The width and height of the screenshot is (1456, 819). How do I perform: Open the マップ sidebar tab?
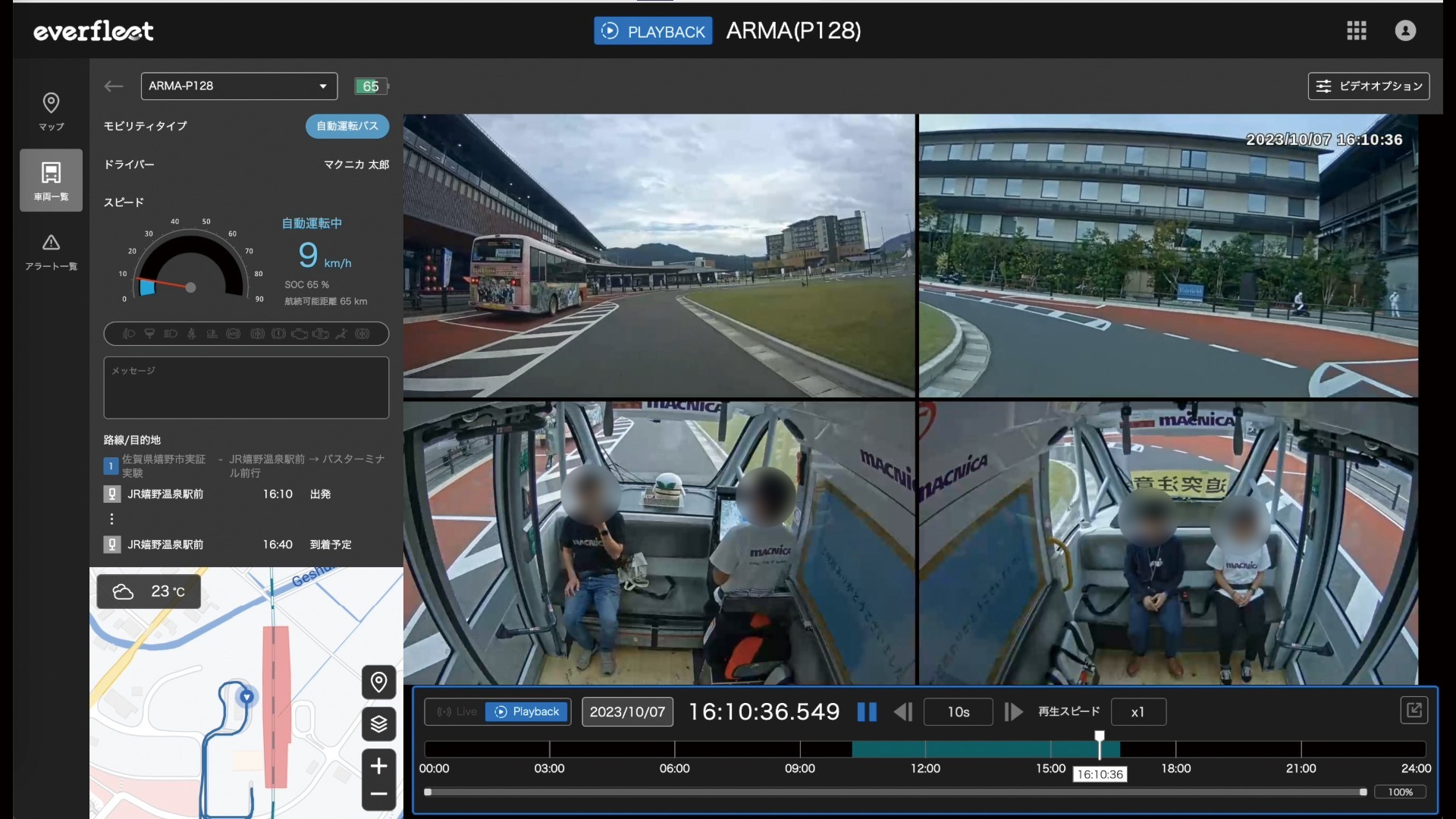(x=51, y=111)
